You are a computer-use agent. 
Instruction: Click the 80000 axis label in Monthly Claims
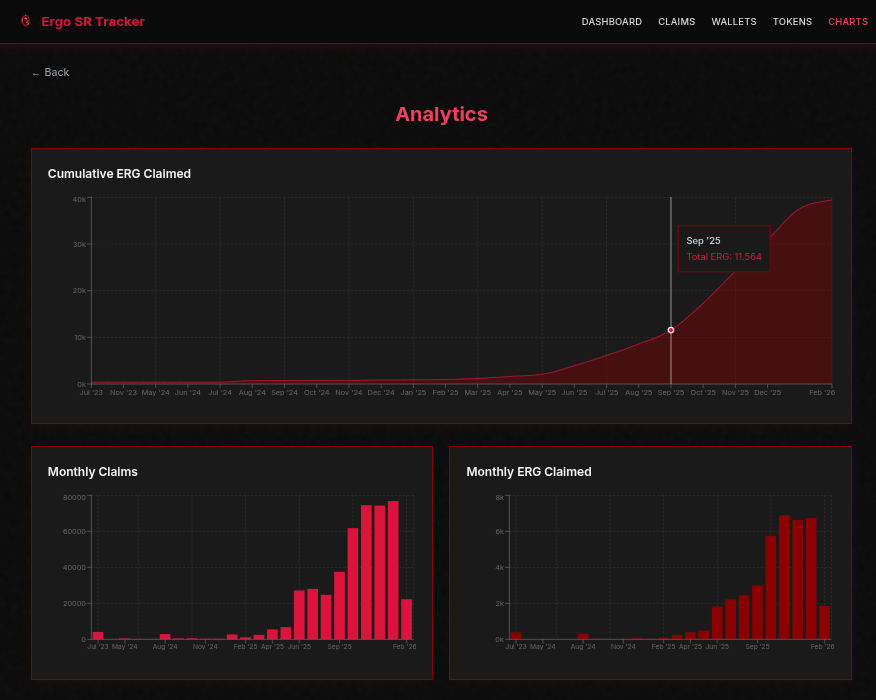(x=74, y=497)
